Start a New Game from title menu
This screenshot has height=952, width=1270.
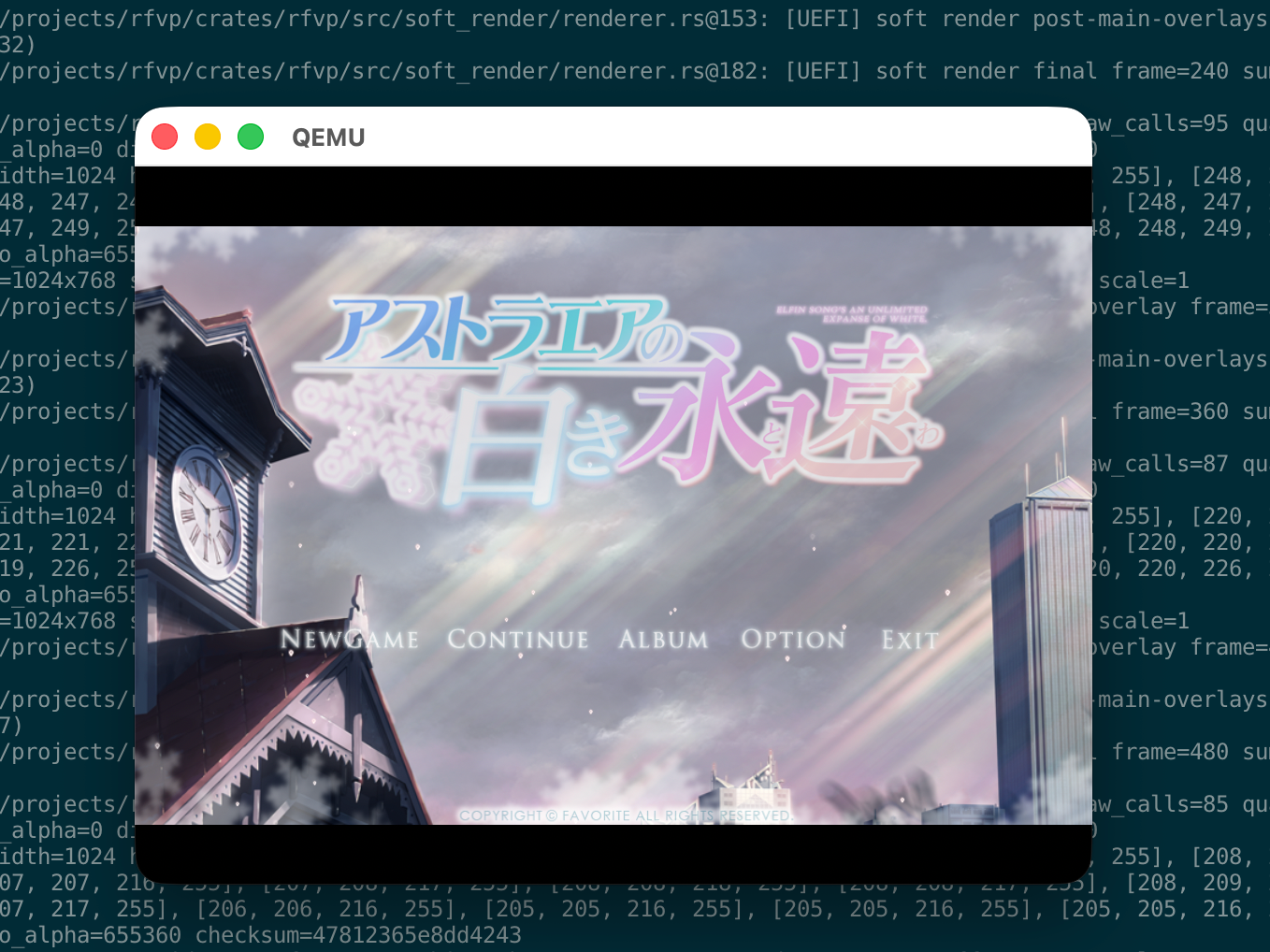(x=349, y=640)
